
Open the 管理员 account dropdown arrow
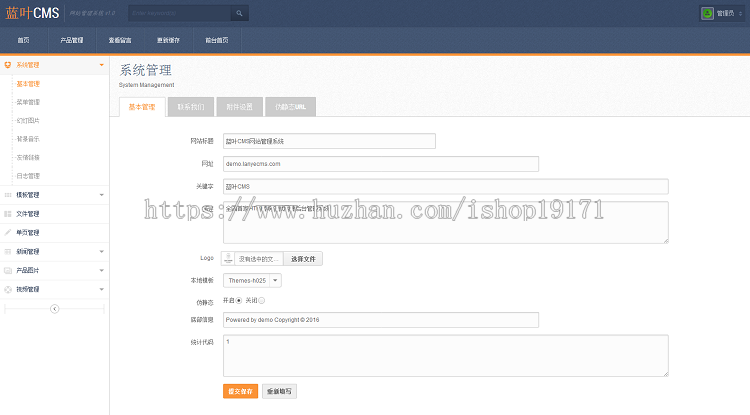pyautogui.click(x=740, y=13)
